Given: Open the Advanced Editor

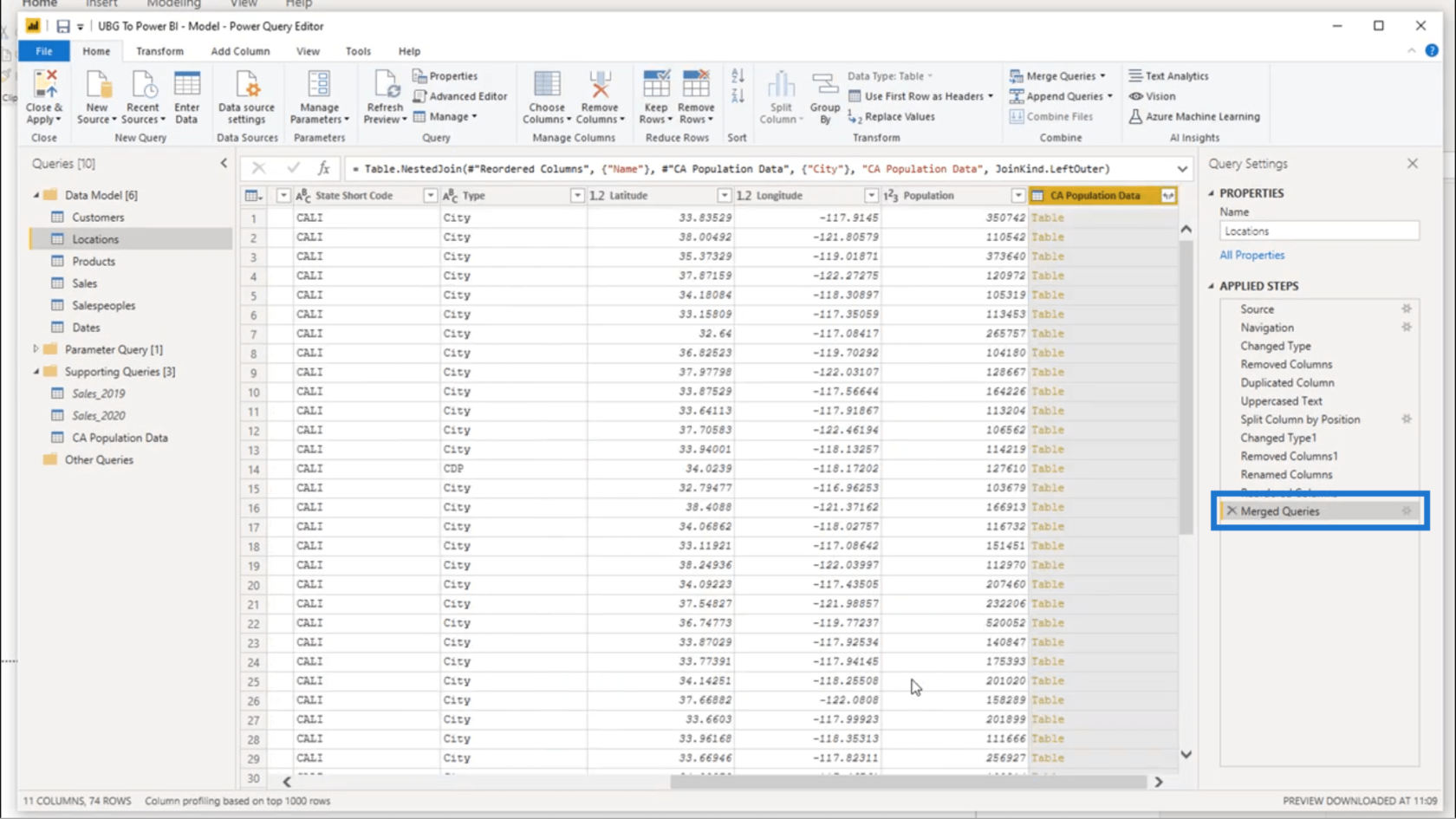Looking at the screenshot, I should (x=460, y=96).
